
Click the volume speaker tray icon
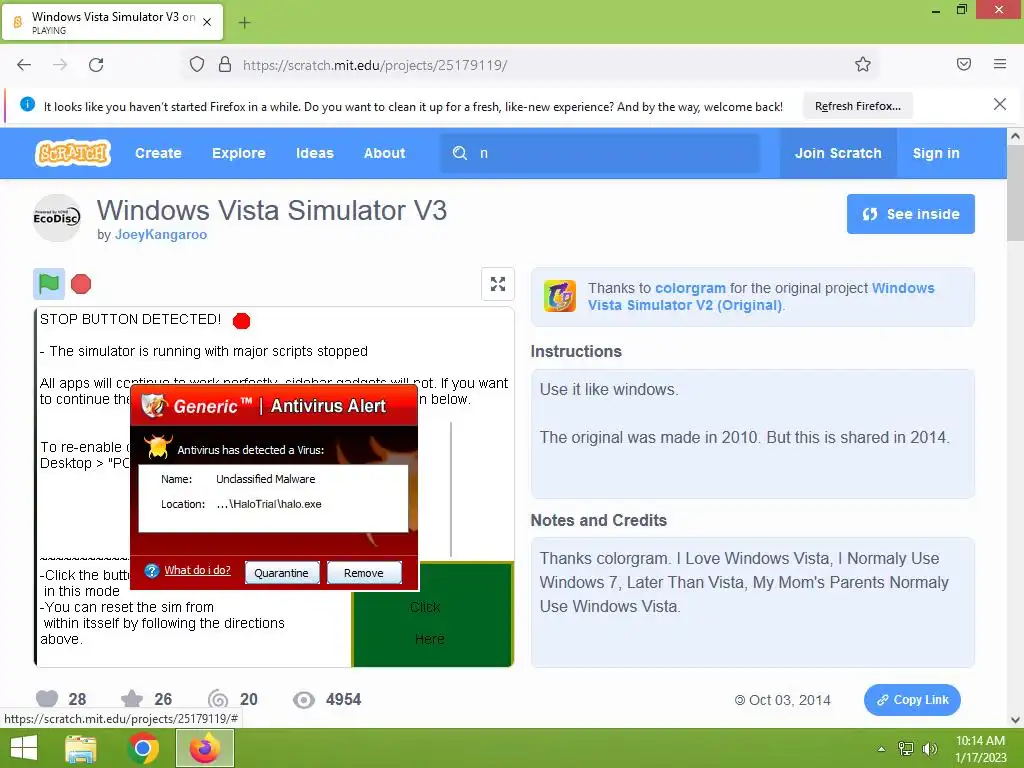pyautogui.click(x=929, y=749)
